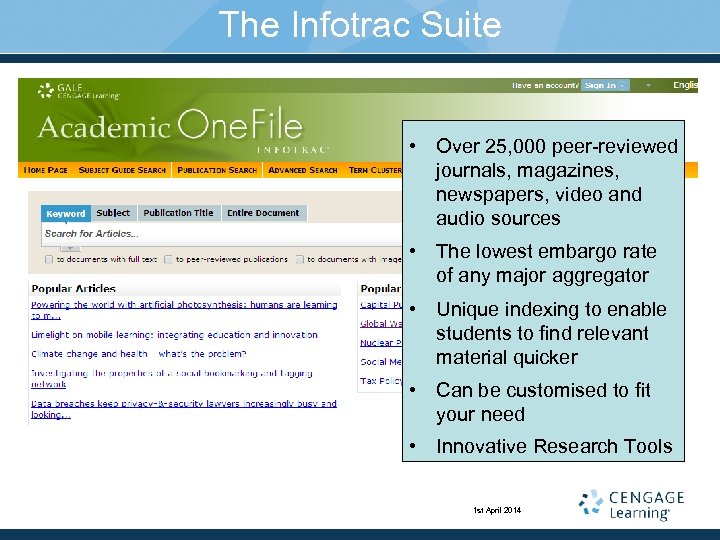Click the 1st April 2014 date text
The height and width of the screenshot is (540, 720).
click(497, 510)
